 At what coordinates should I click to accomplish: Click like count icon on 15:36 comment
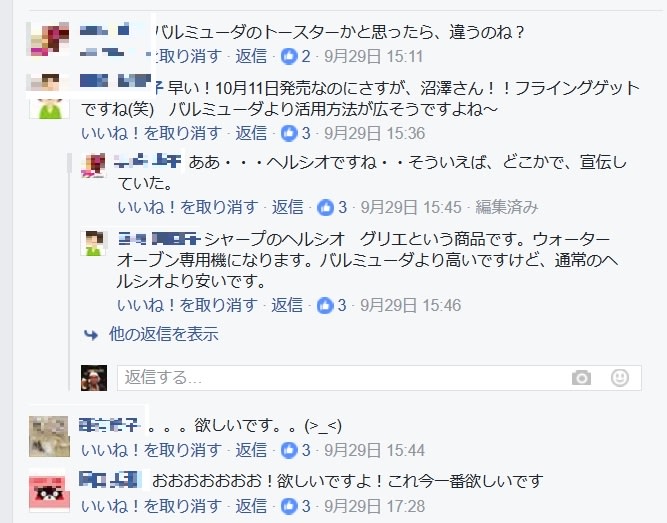click(x=289, y=133)
